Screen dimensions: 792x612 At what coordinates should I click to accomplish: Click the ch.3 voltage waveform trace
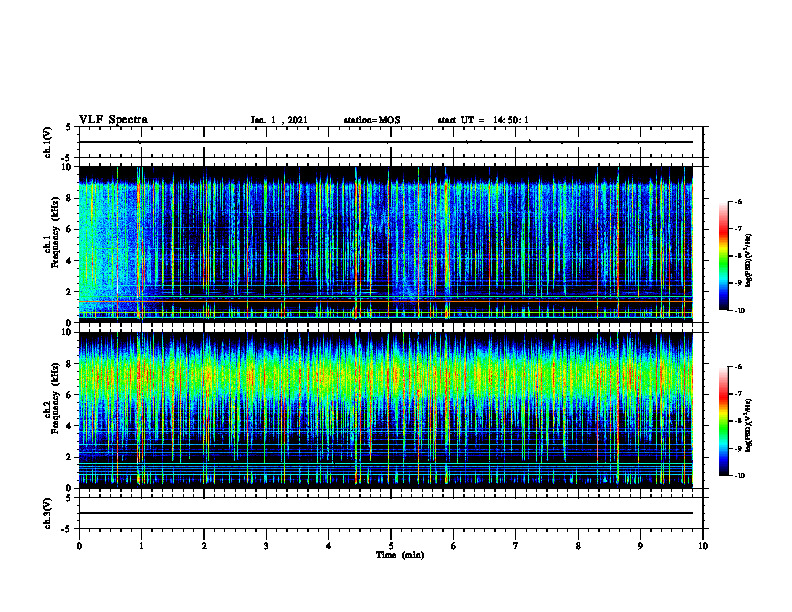386,513
